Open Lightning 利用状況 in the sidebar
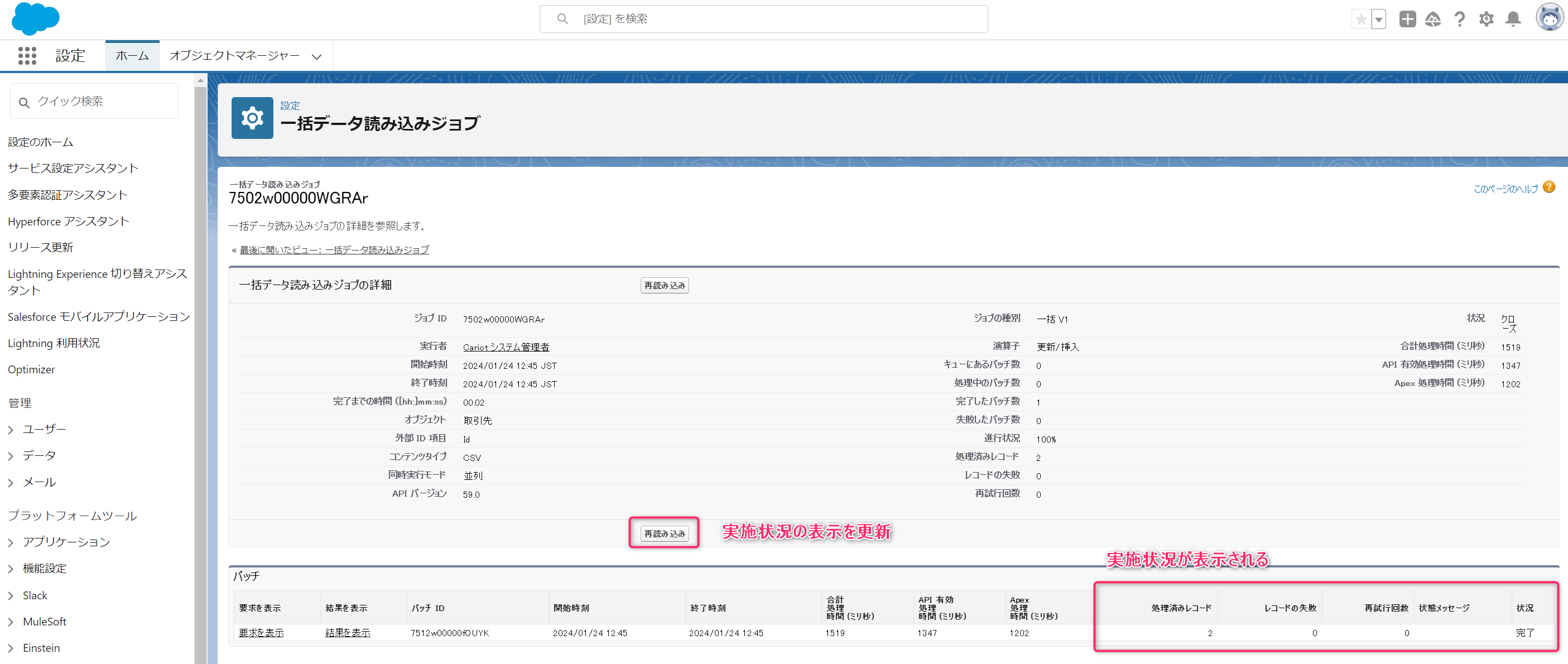Screen dimensions: 1568x664 (x=54, y=343)
